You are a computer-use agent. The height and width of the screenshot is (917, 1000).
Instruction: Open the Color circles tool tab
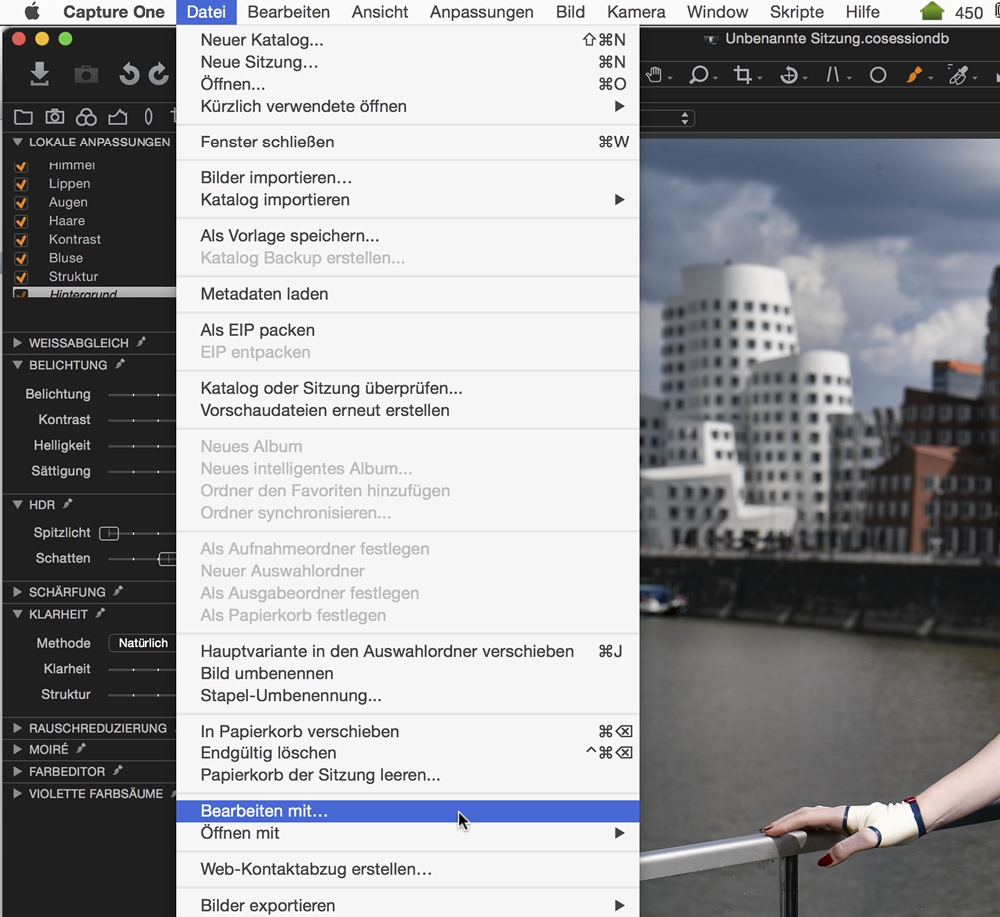pos(86,117)
